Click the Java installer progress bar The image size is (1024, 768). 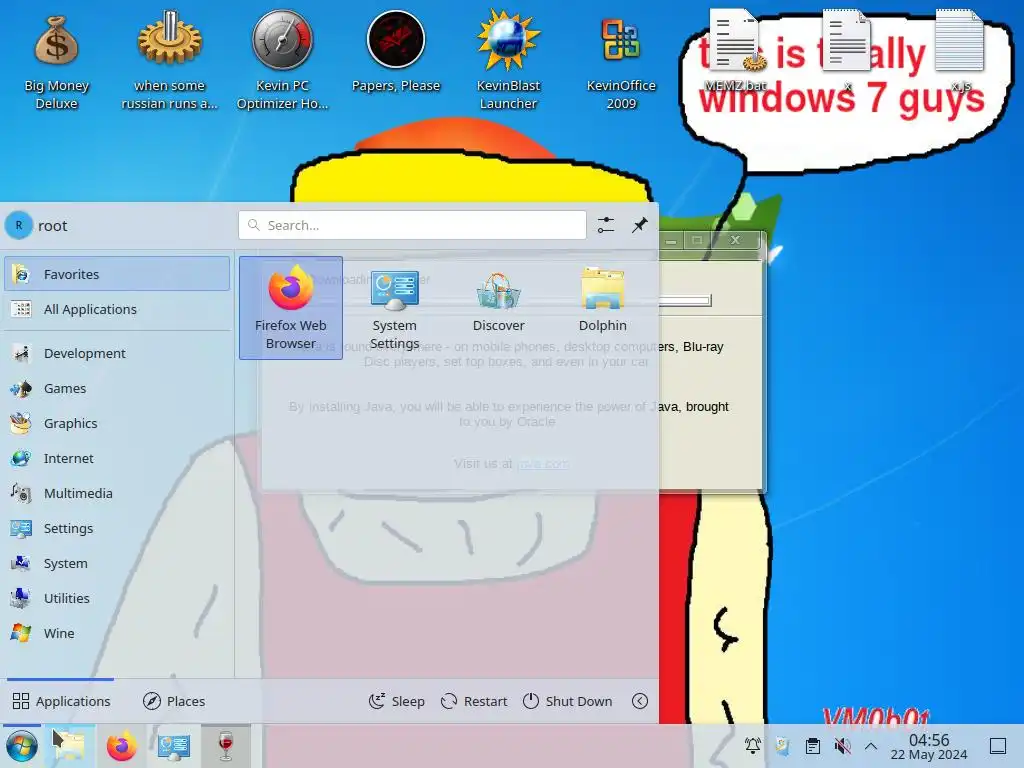click(x=685, y=300)
